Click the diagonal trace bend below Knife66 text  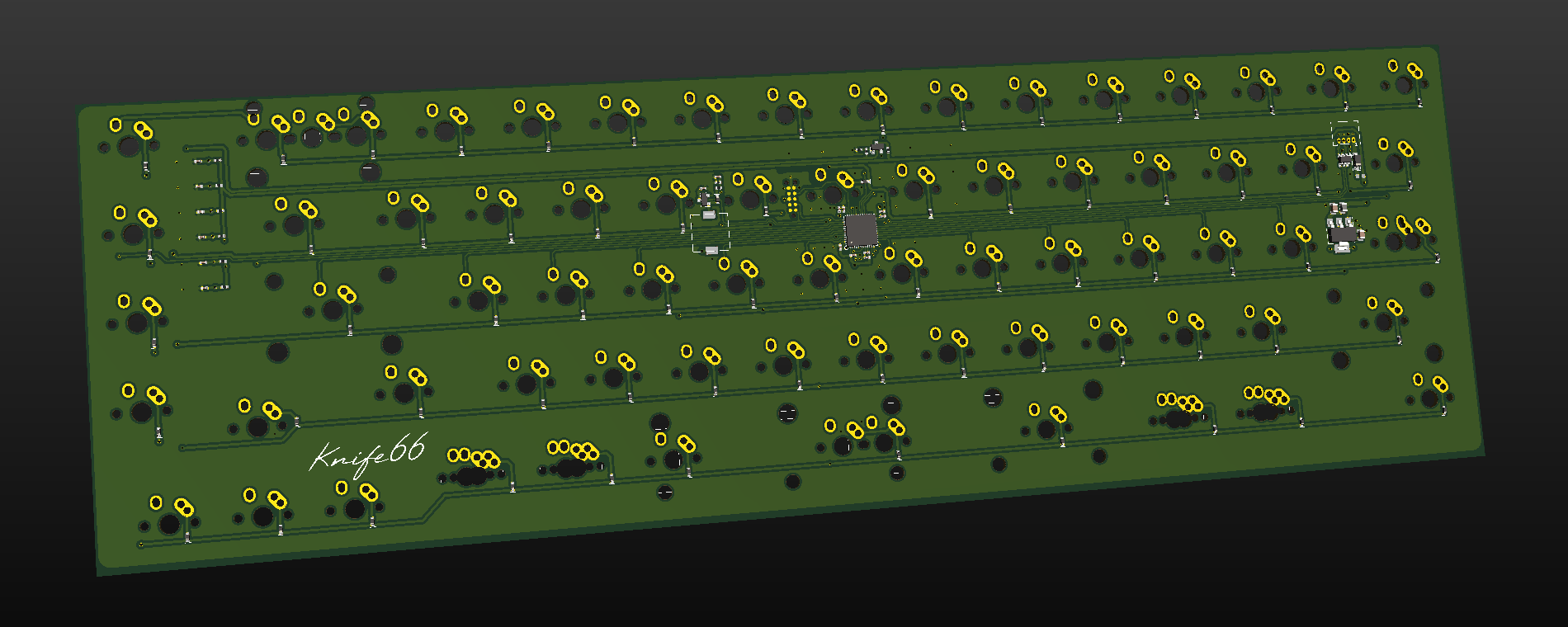(433, 508)
